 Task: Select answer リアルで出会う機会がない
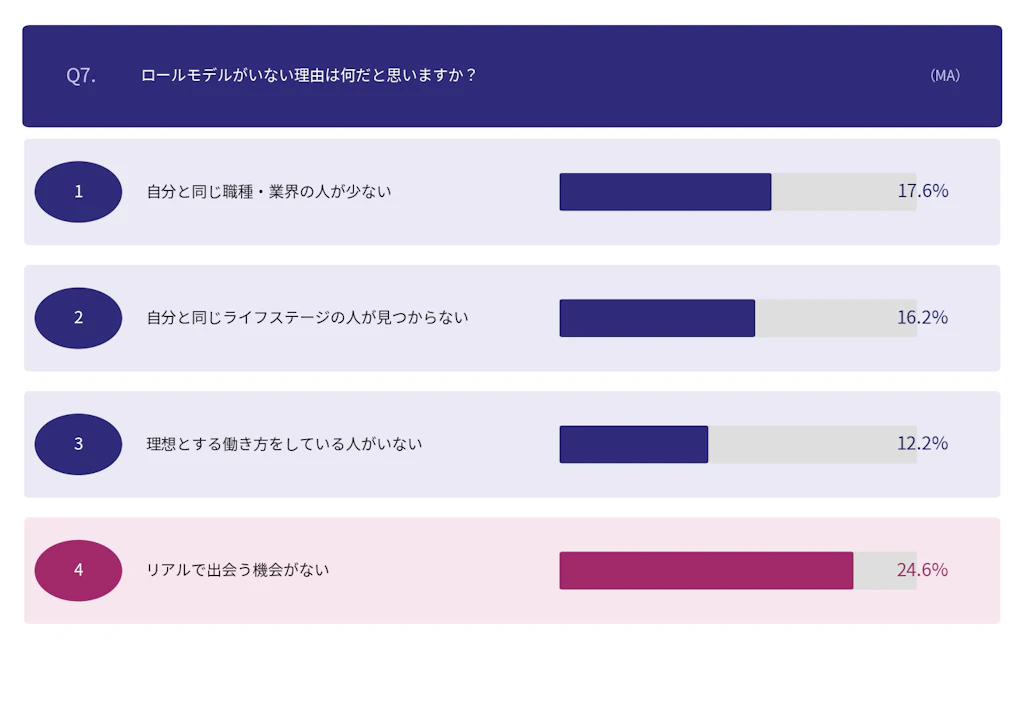(238, 570)
